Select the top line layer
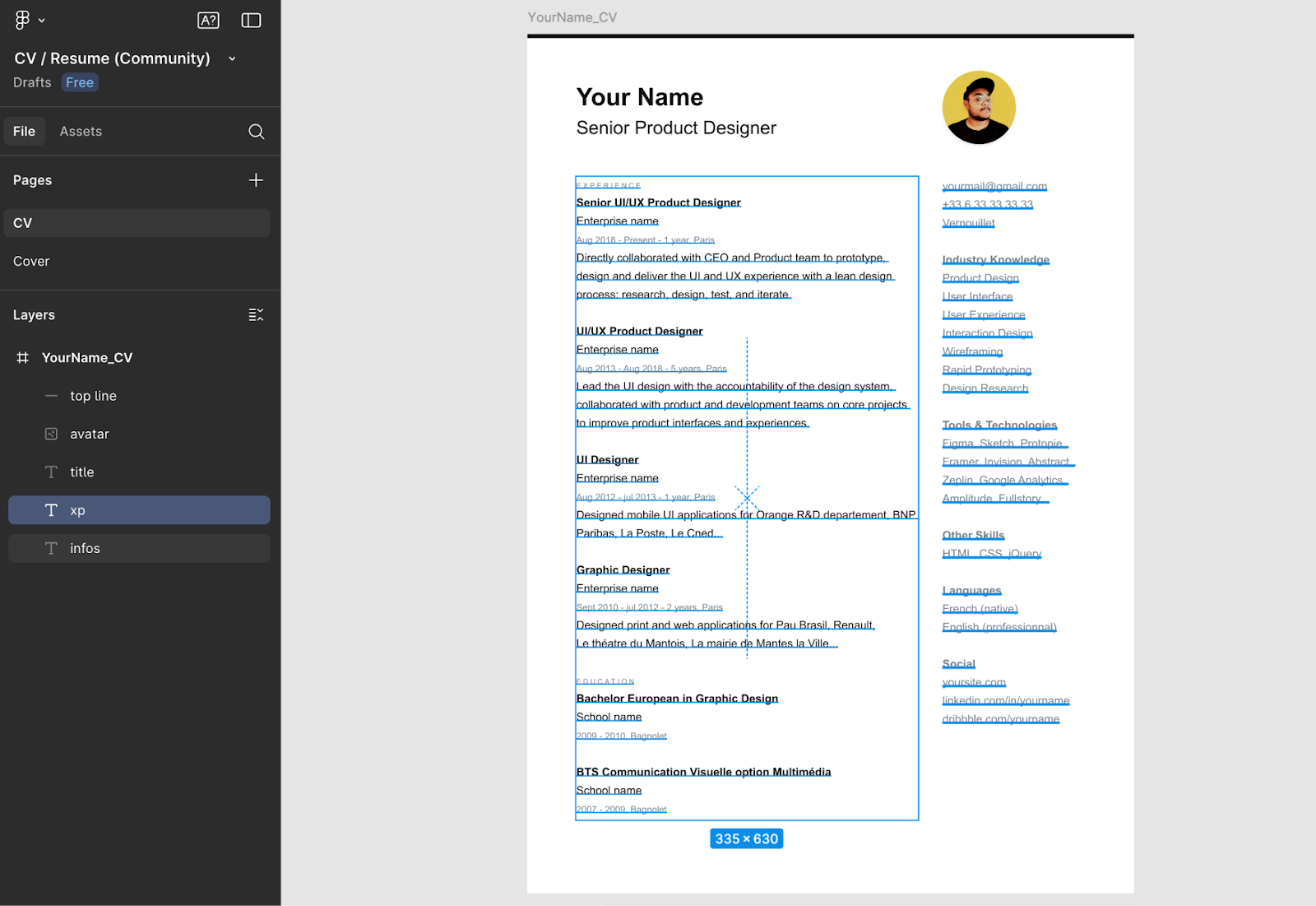This screenshot has height=906, width=1316. tap(93, 396)
